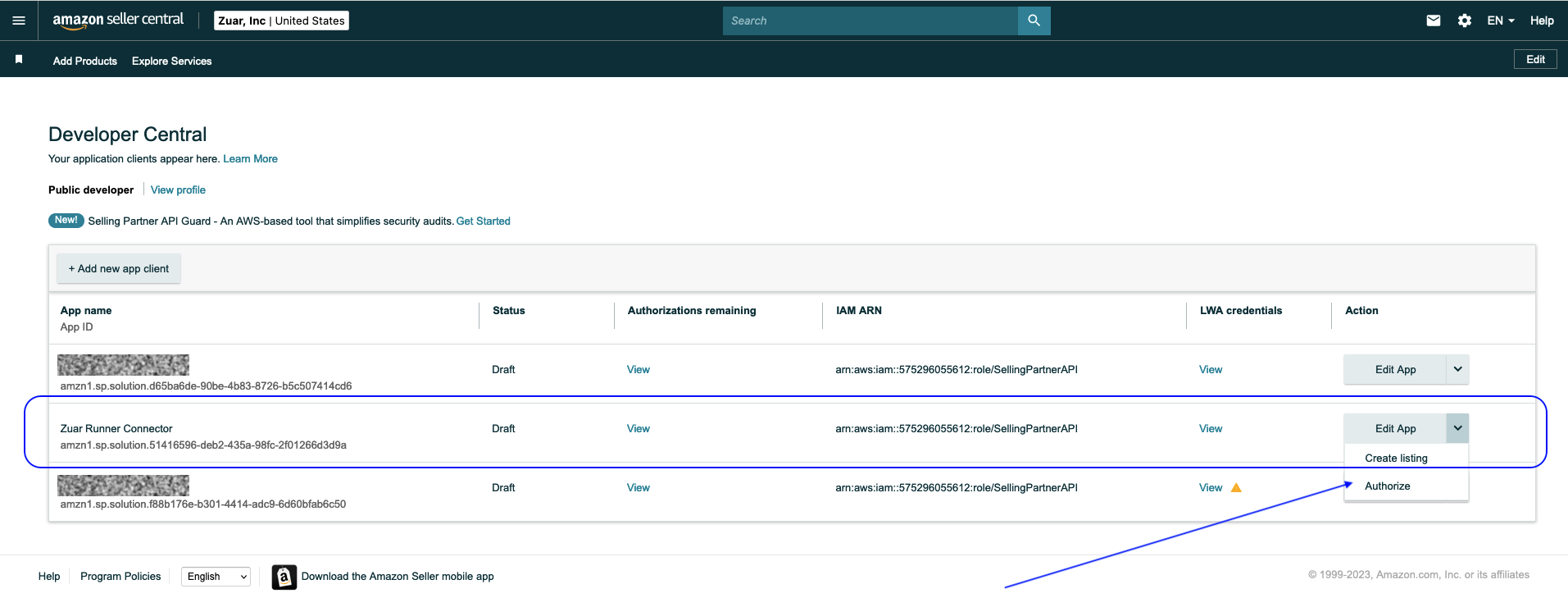Open Add Products in the nav bar
The width and height of the screenshot is (1568, 616).
85,61
